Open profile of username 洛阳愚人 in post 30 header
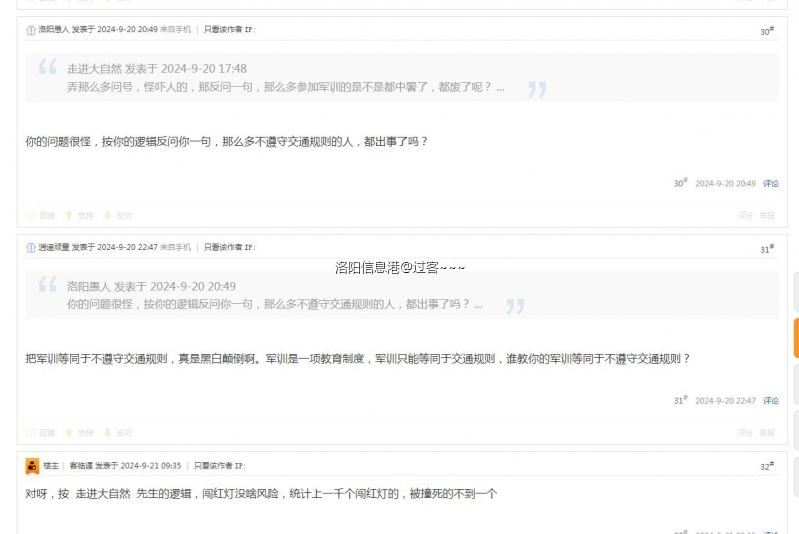This screenshot has width=799, height=534. point(54,30)
